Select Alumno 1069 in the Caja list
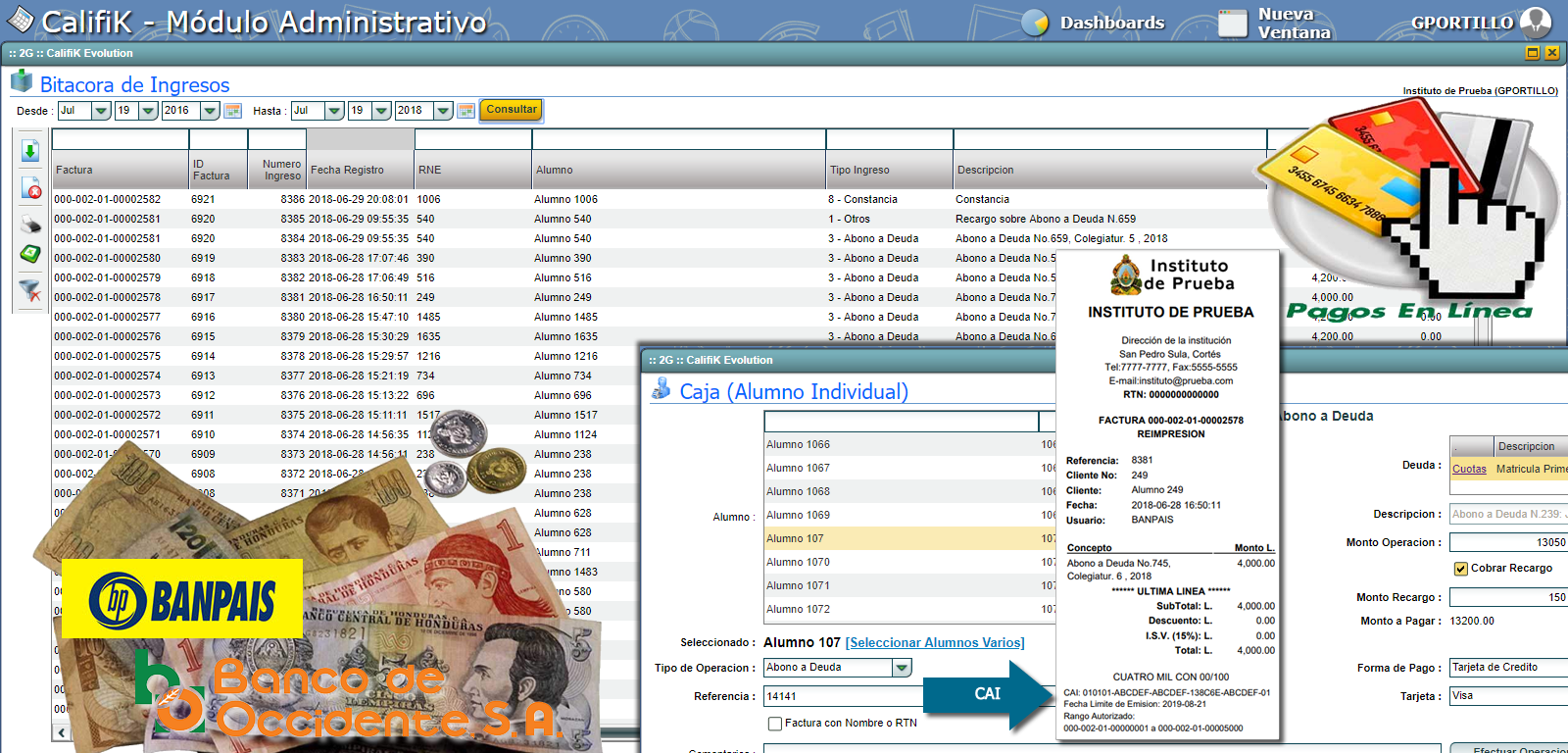This screenshot has height=753, width=1568. tap(909, 515)
